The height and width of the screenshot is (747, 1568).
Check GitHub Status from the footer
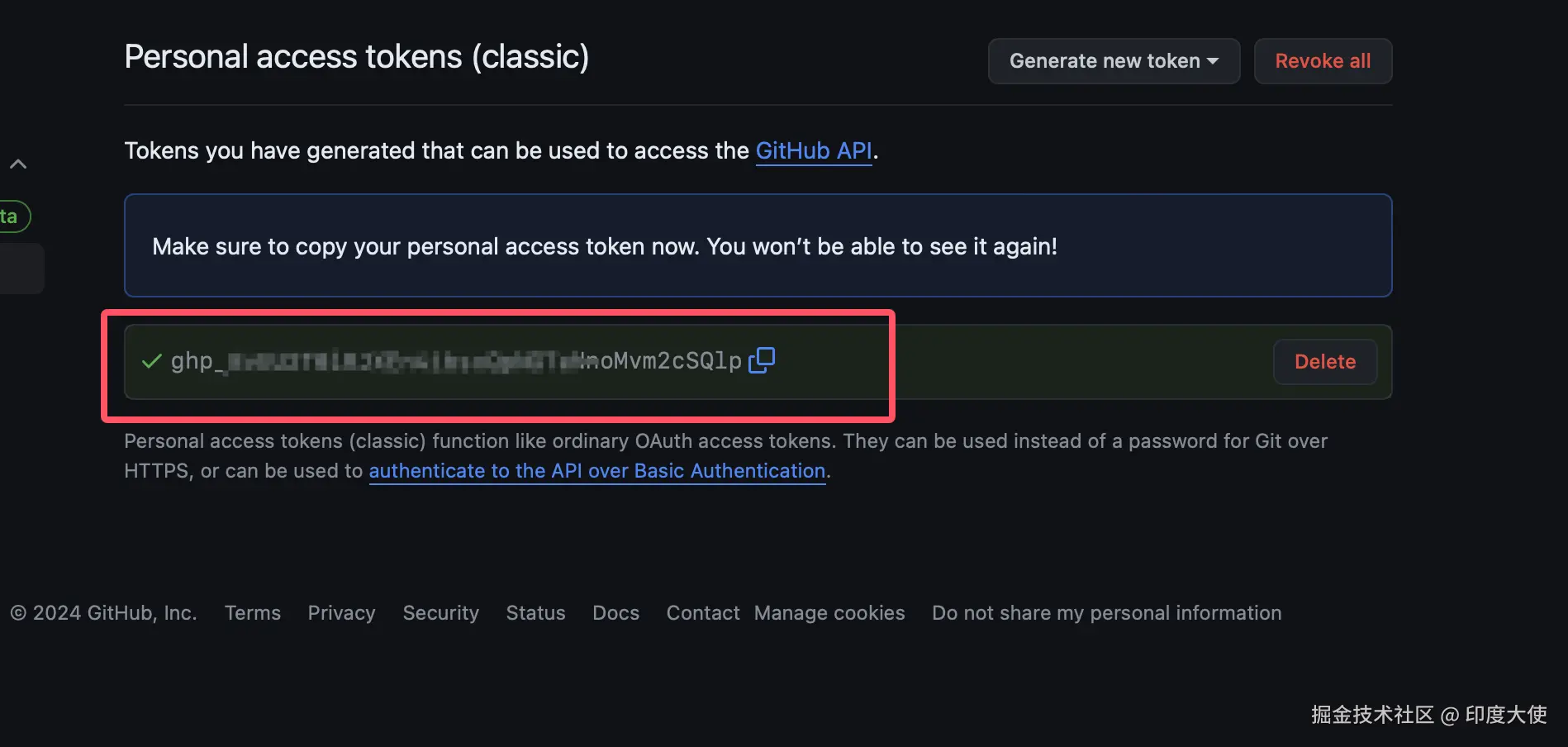pyautogui.click(x=535, y=613)
